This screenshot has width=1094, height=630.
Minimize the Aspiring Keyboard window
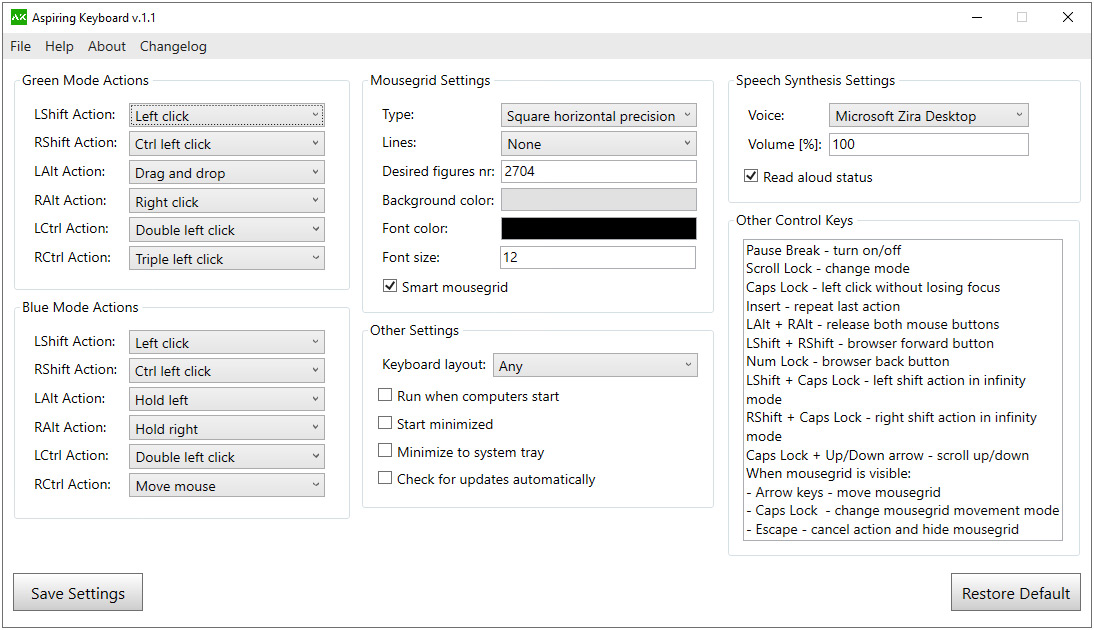coord(977,17)
